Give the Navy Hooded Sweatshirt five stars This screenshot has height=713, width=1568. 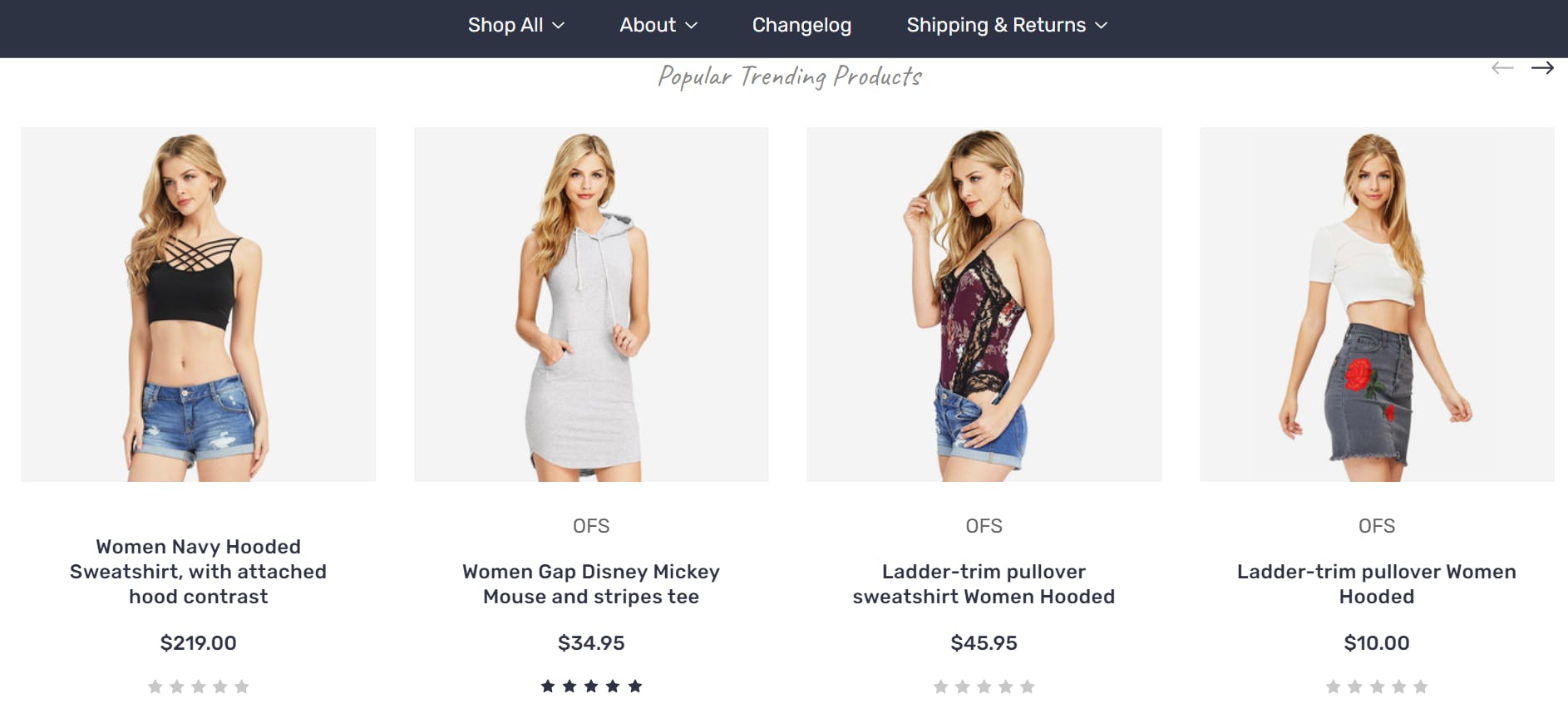point(243,686)
